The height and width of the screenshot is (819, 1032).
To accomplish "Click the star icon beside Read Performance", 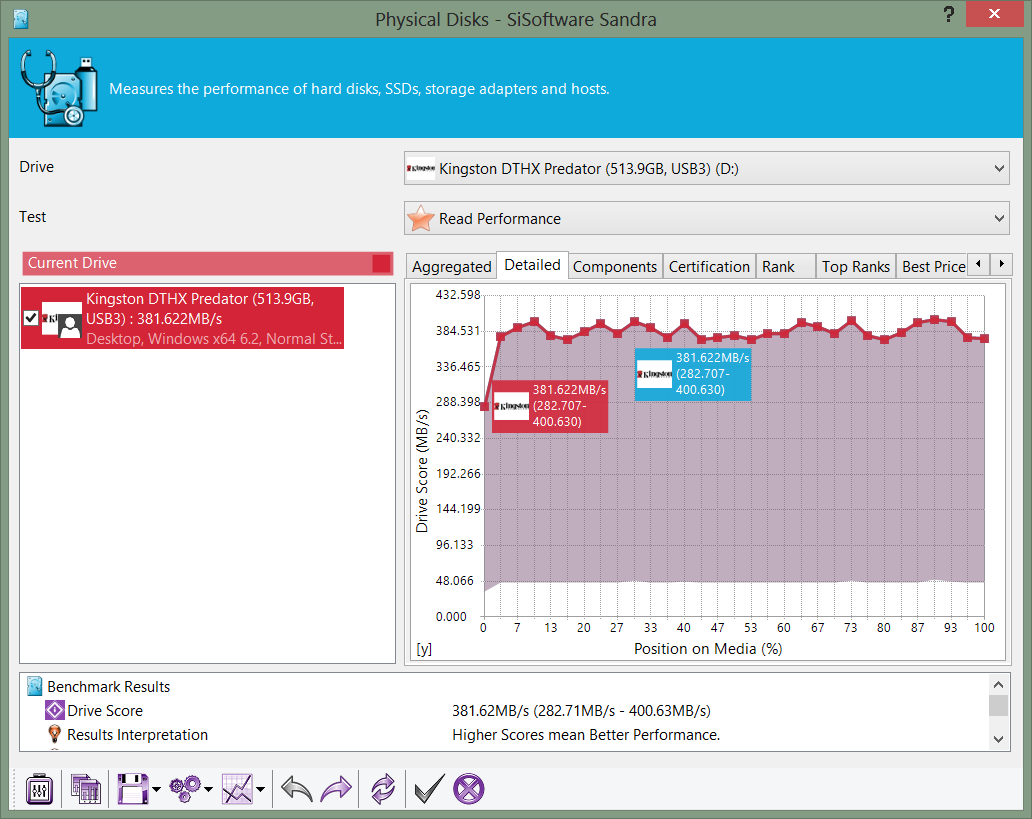I will coord(421,219).
